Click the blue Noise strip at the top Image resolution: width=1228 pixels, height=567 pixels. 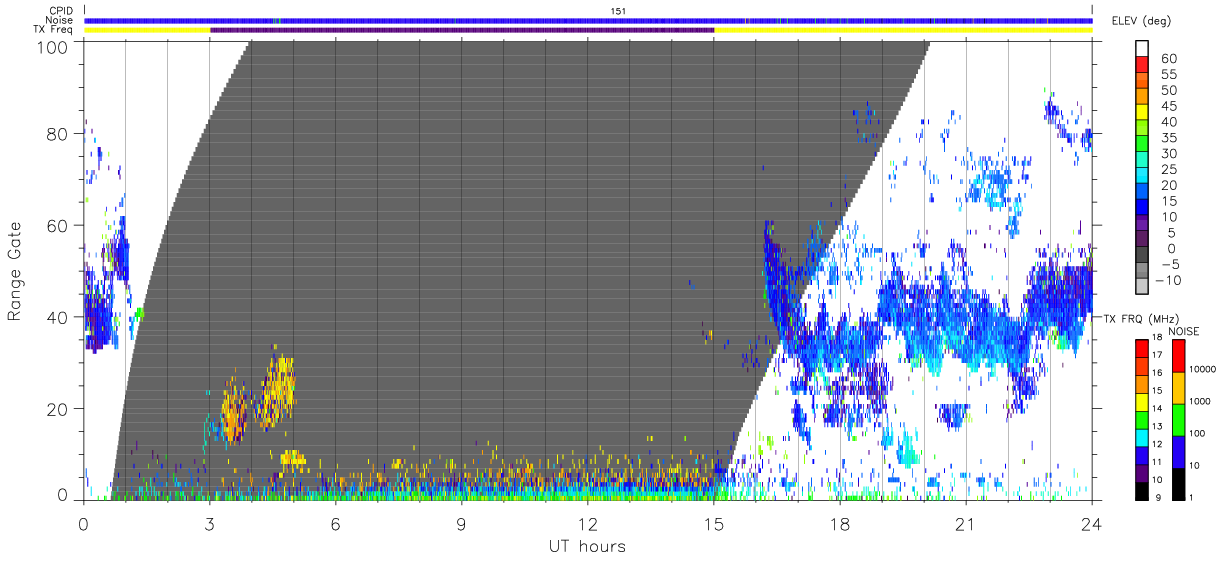click(x=588, y=20)
